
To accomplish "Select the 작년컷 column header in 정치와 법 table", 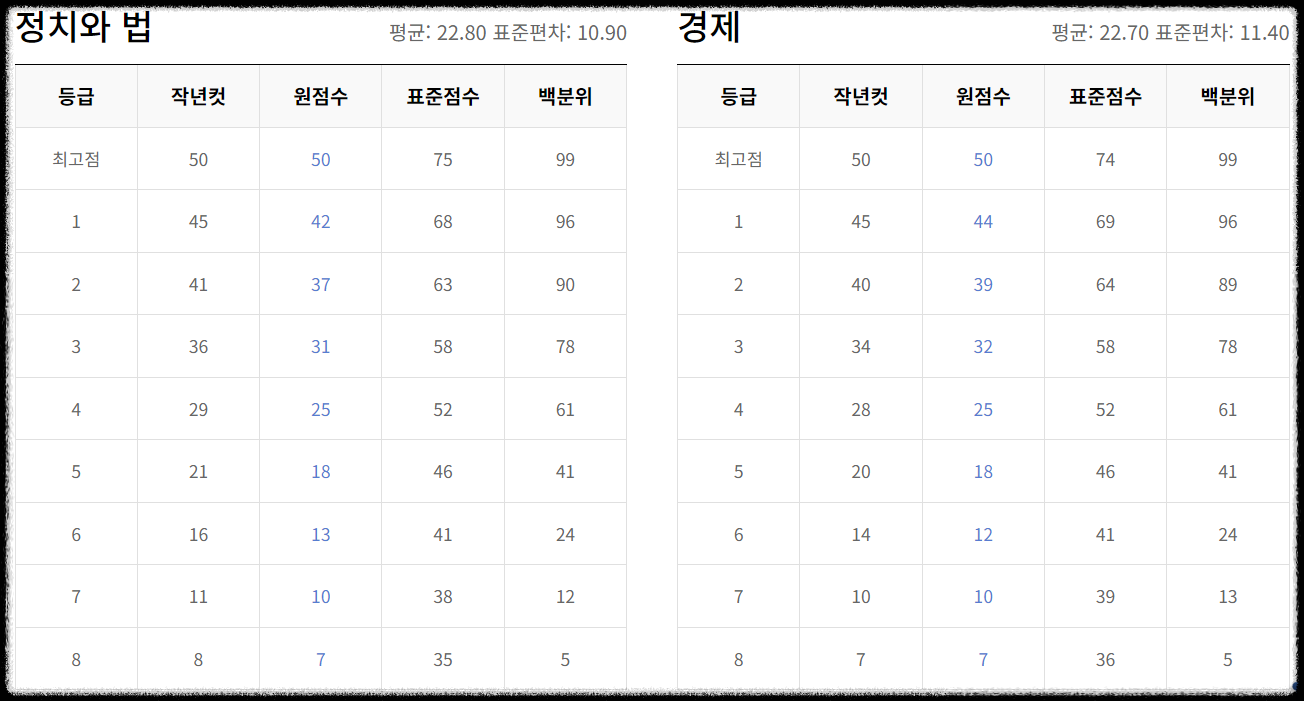I will point(198,95).
